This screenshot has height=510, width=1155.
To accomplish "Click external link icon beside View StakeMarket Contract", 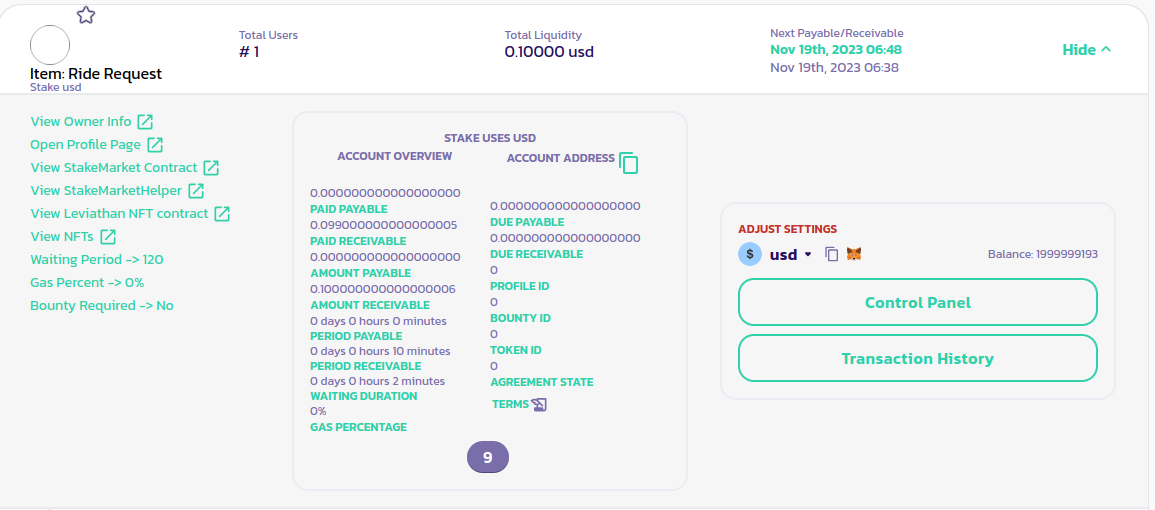I will tap(211, 168).
